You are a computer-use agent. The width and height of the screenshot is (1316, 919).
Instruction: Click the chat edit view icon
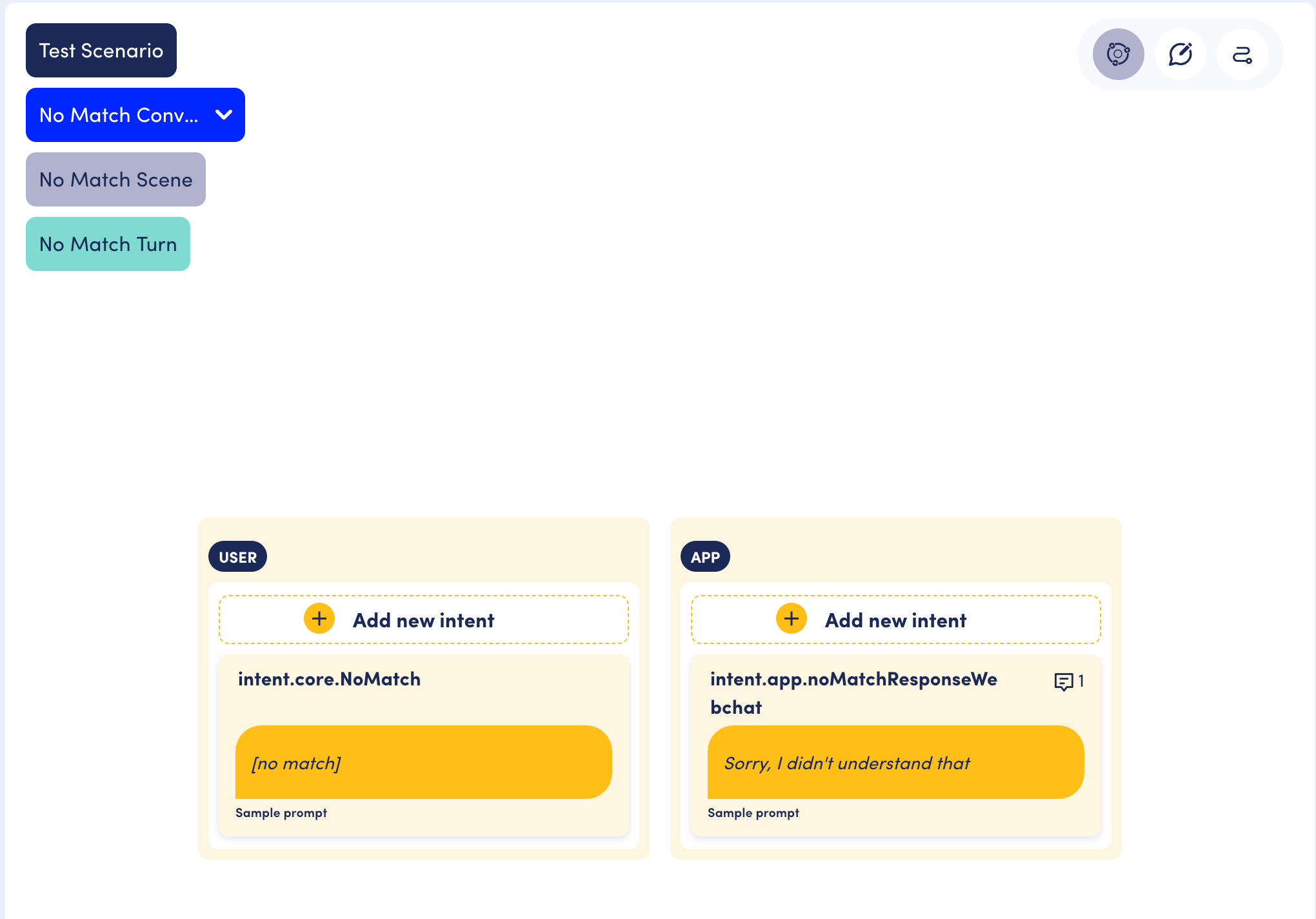point(1180,54)
